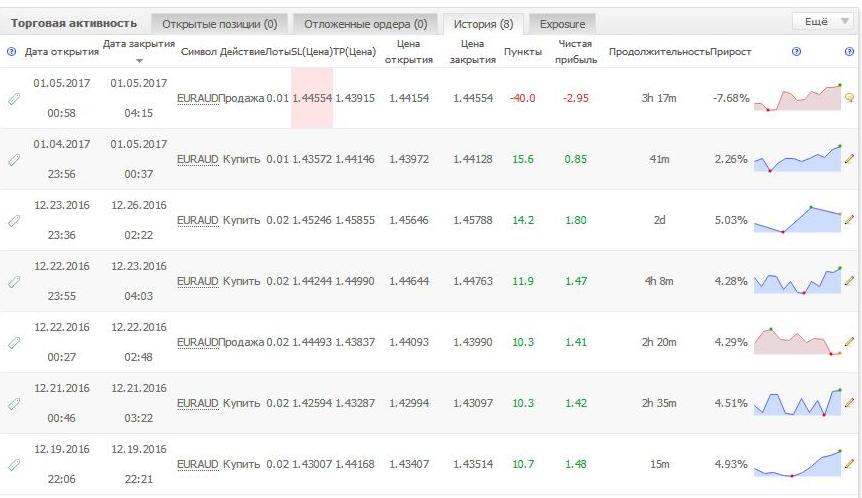
Task: Click sparkline chart of 4.51% trade
Action: point(798,403)
